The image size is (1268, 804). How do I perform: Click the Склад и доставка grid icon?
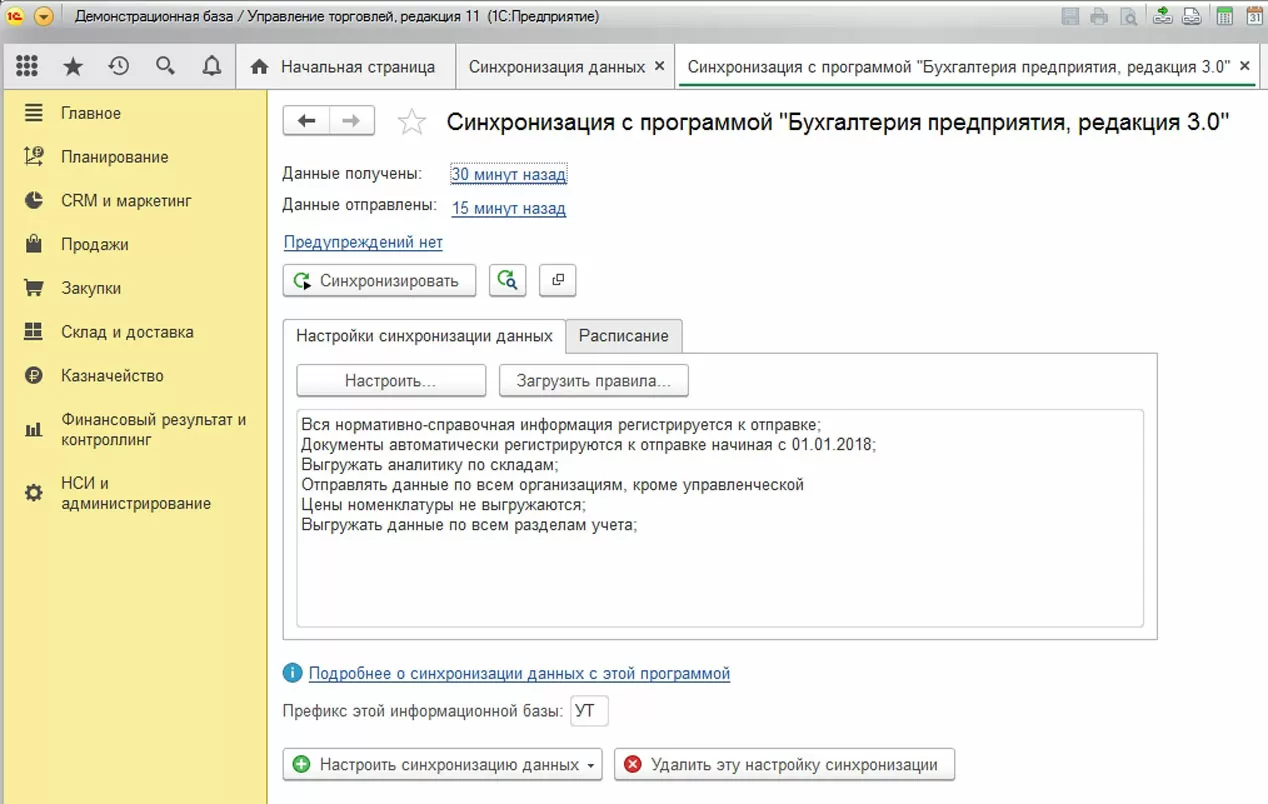(x=34, y=332)
